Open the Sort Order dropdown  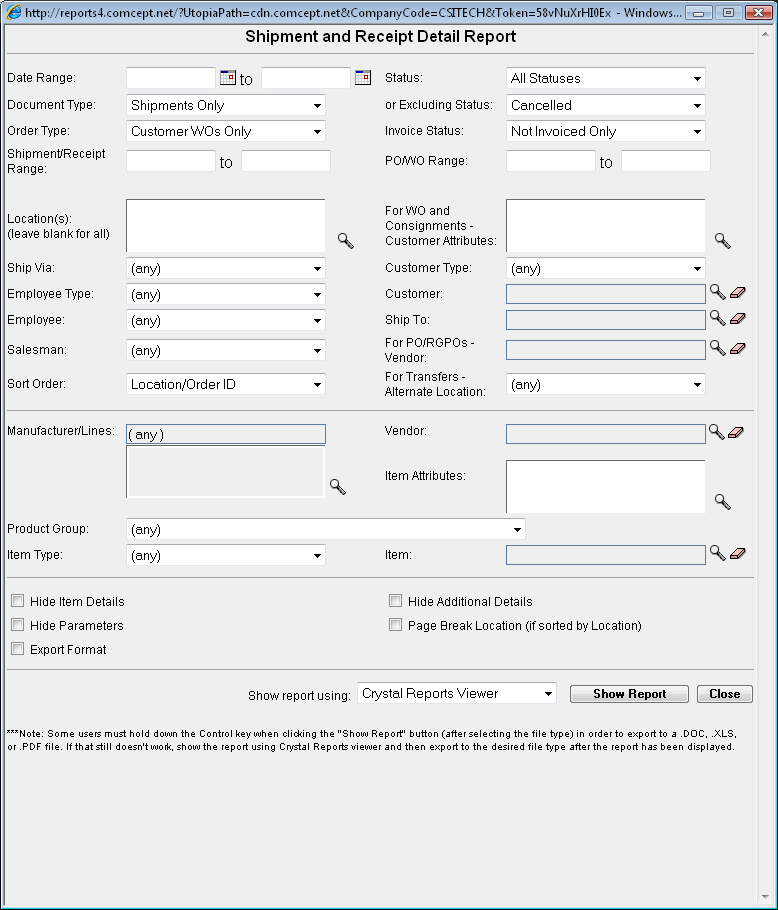point(226,384)
